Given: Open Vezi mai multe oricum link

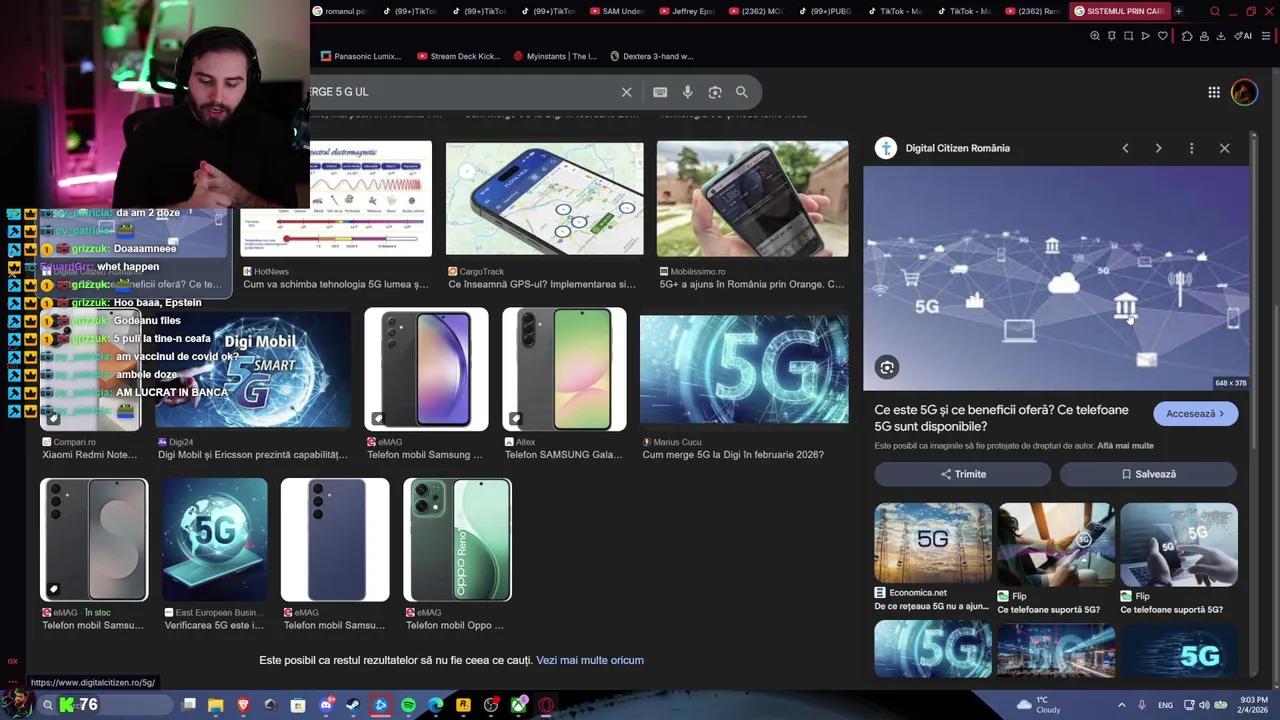Looking at the screenshot, I should point(590,660).
